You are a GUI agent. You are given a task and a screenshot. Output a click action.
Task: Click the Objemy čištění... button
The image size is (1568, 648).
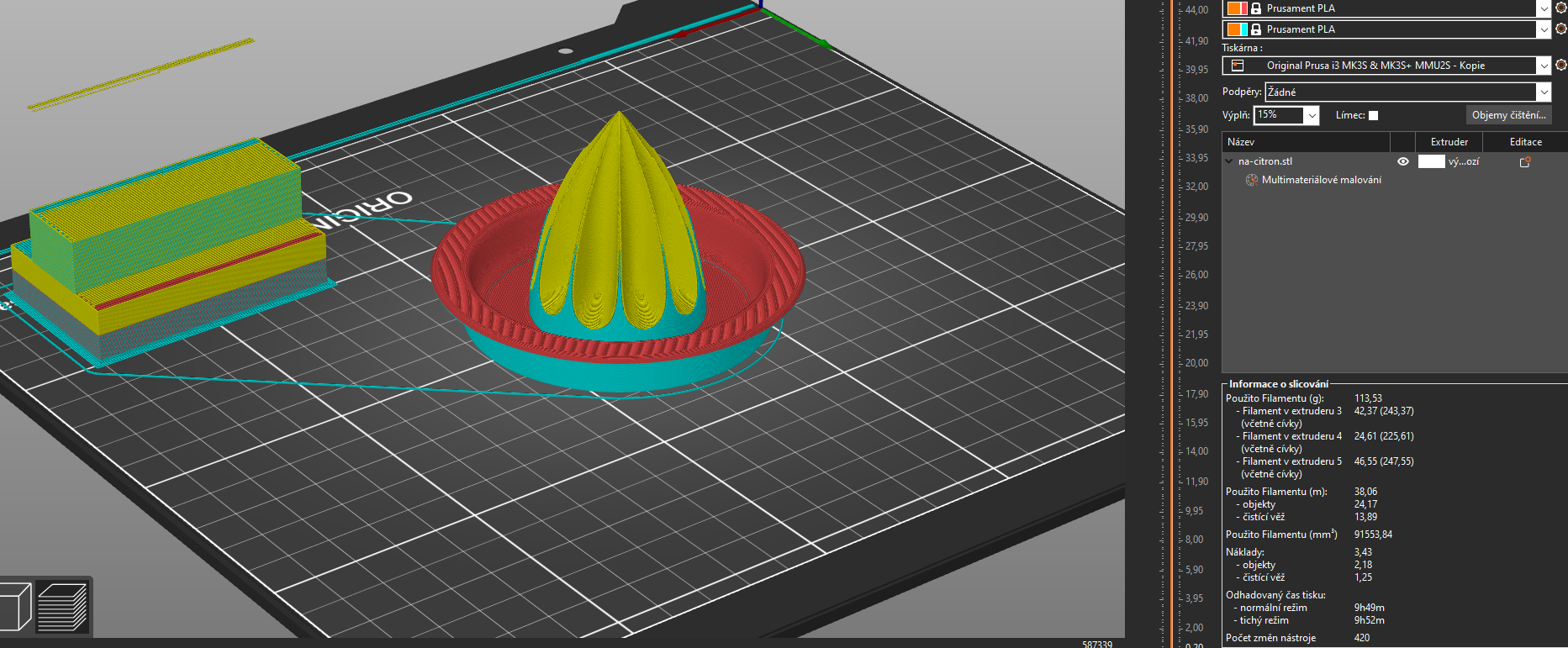1508,115
